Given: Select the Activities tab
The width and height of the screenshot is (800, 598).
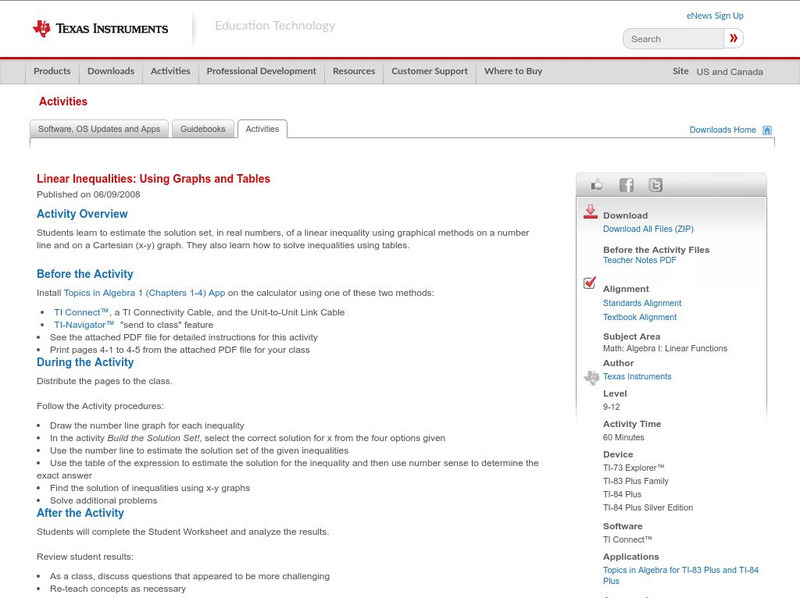Looking at the screenshot, I should tap(262, 129).
